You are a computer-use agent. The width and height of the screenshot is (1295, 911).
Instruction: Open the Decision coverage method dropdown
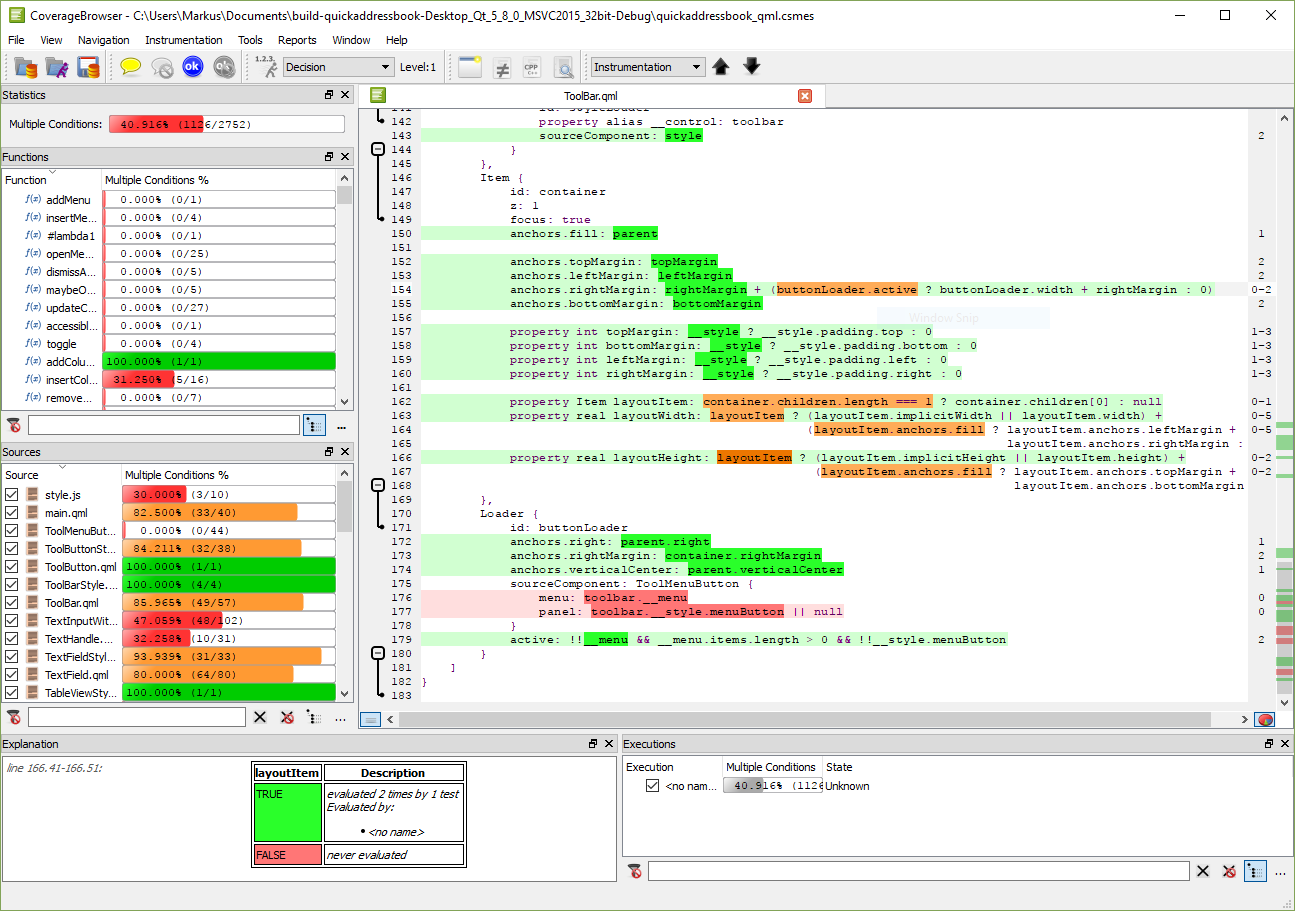338,67
